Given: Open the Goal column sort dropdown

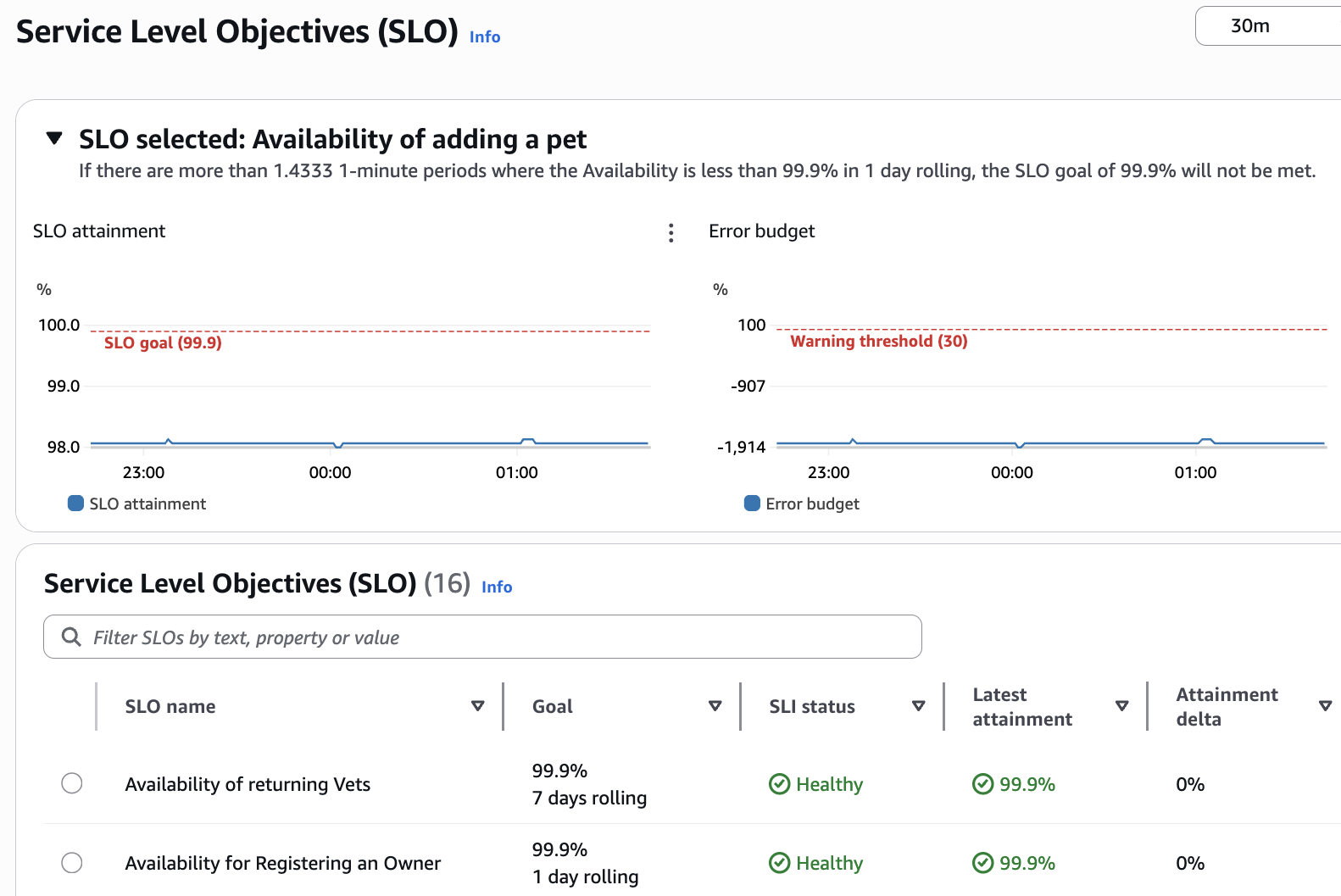Looking at the screenshot, I should pyautogui.click(x=715, y=706).
